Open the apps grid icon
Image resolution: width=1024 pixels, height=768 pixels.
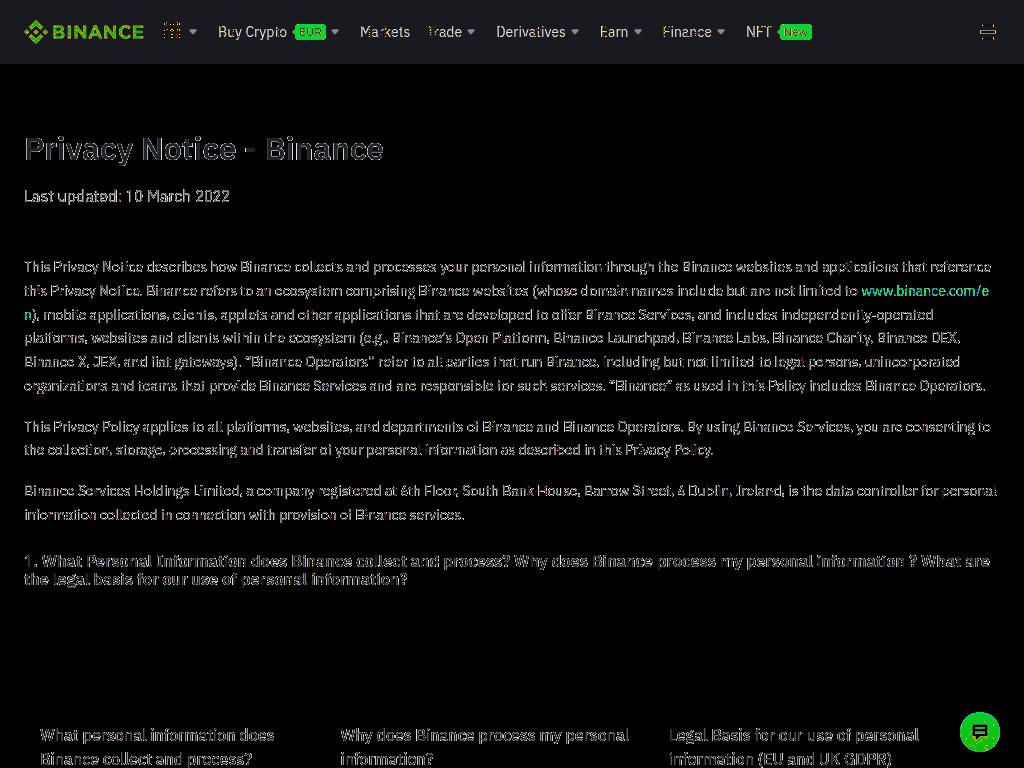coord(172,31)
